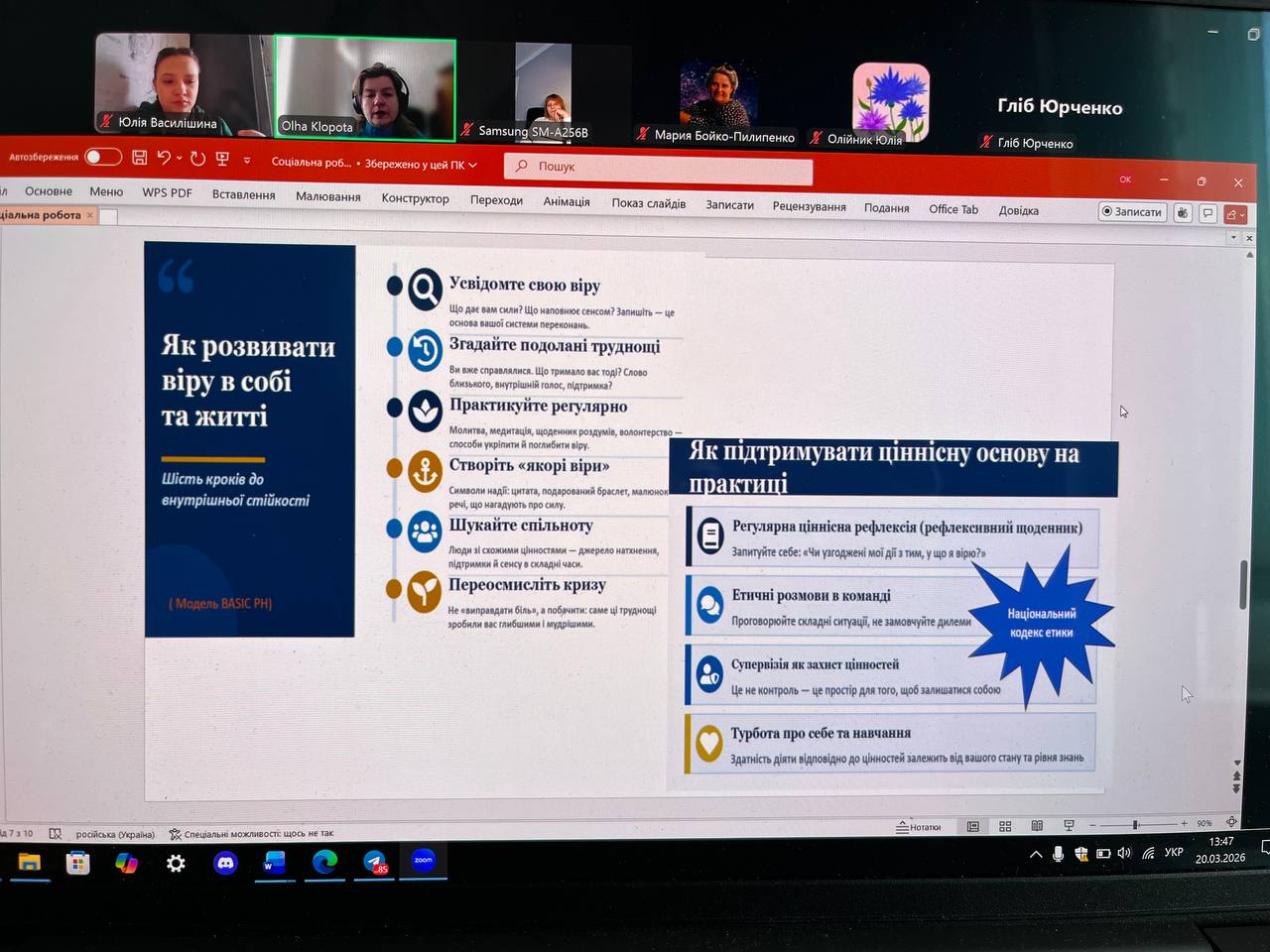Expand the Quick Access Toolbar customize arrow
Screen dimensions: 1270x952
[x=247, y=161]
